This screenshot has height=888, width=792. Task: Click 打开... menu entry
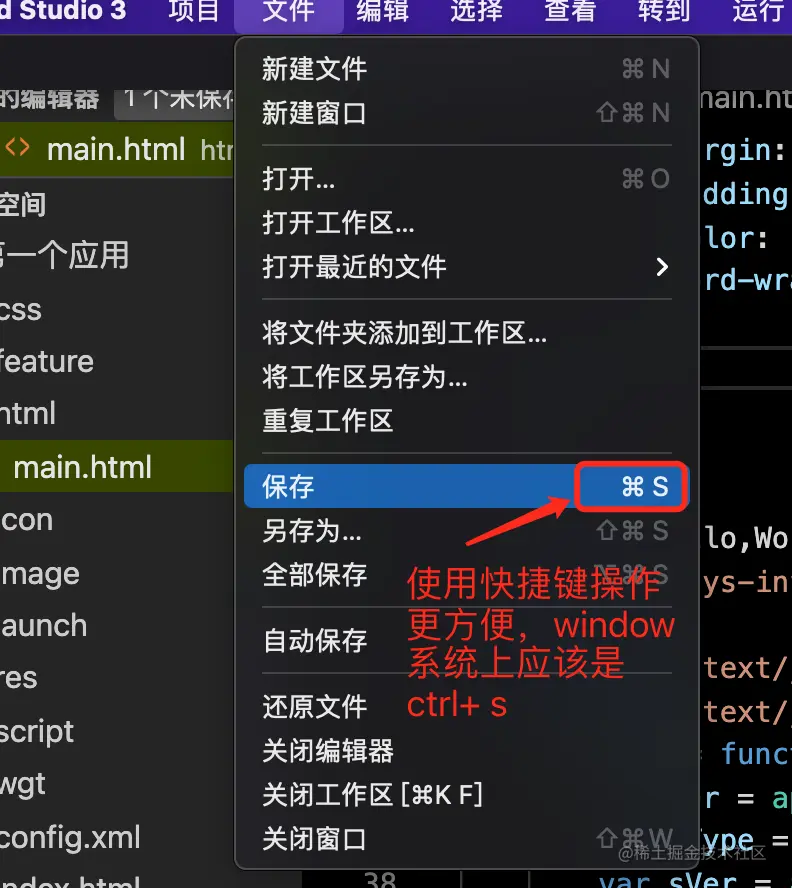click(466, 179)
